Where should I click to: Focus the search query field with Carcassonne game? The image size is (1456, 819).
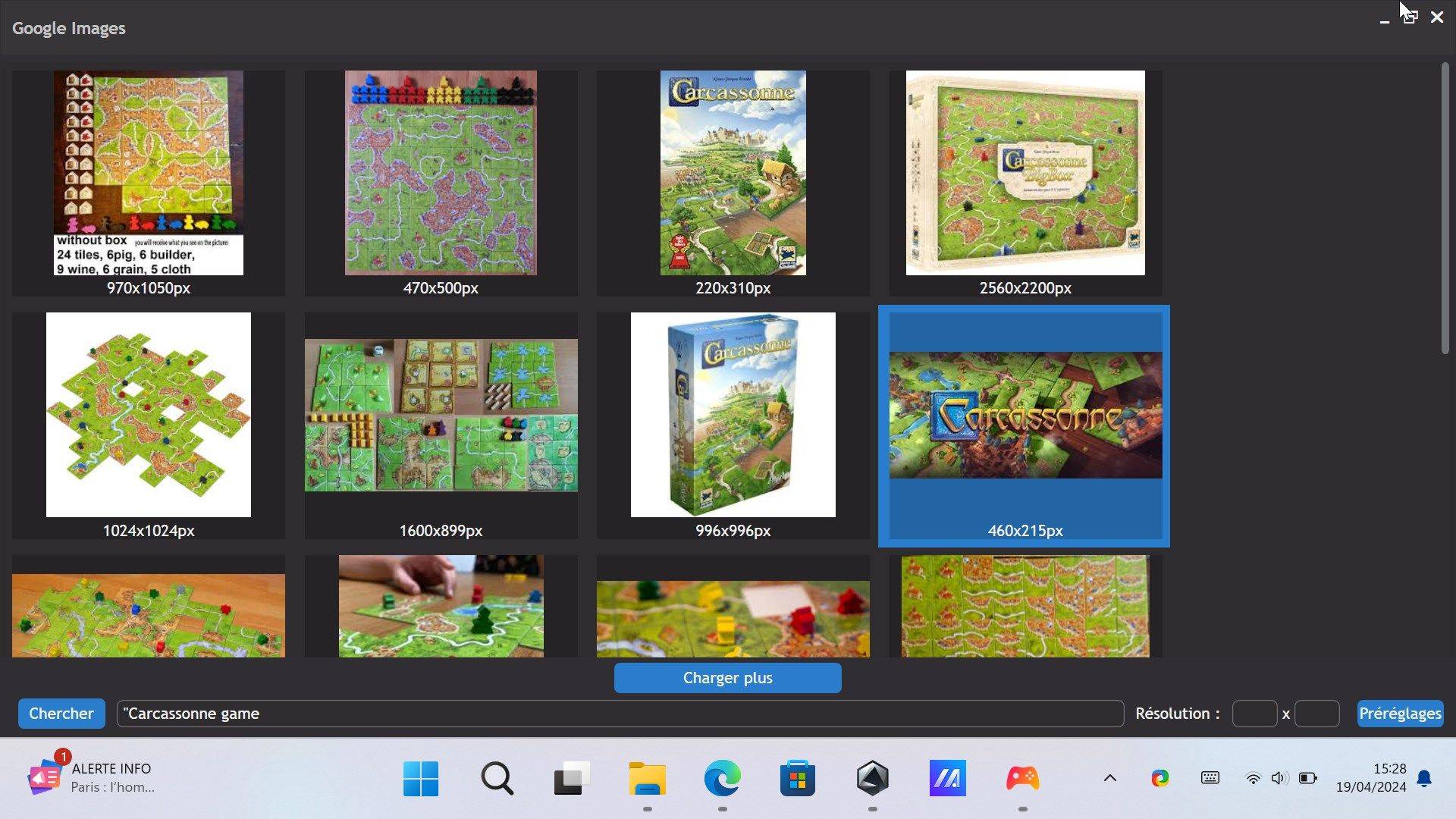coord(620,714)
